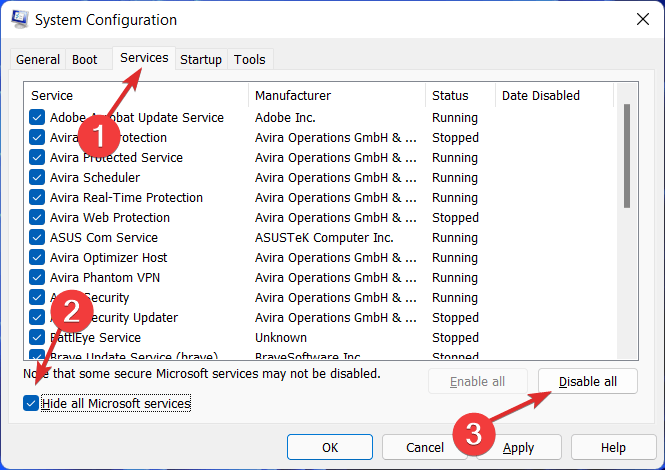Click the OK button
Screen dimensions: 665x470
pyautogui.click(x=329, y=447)
